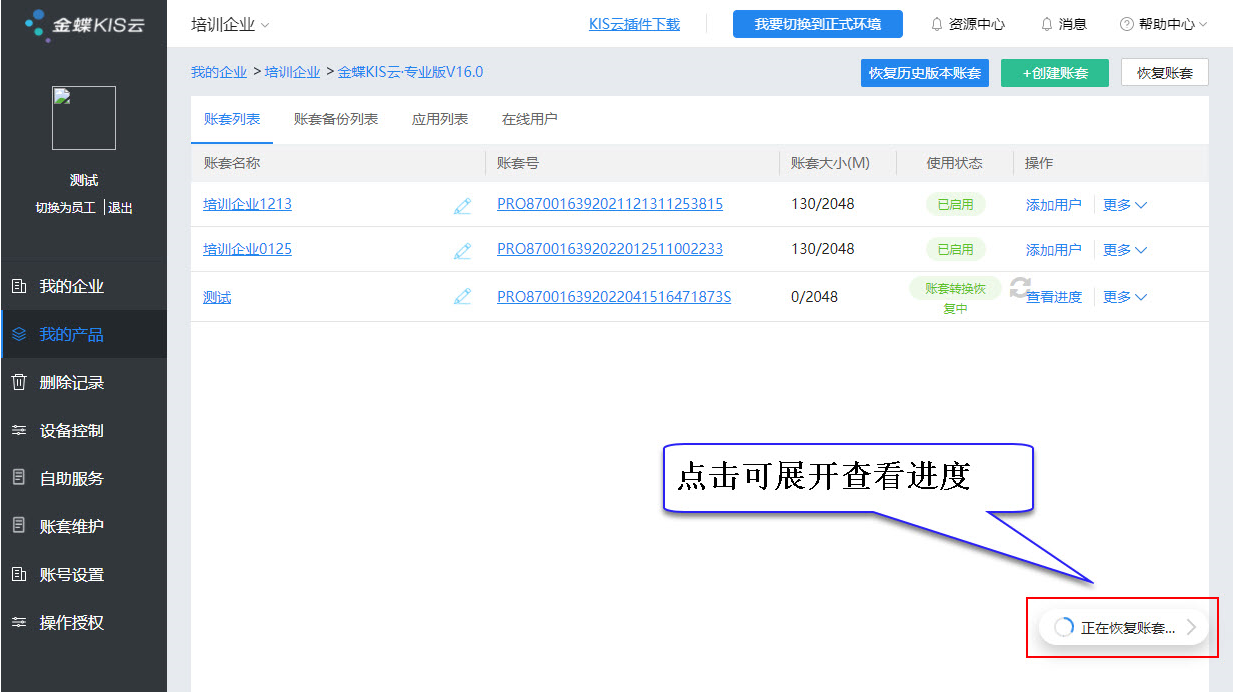Expand the 帮助中心 dropdown arrow
This screenshot has width=1233, height=692.
pyautogui.click(x=1203, y=24)
